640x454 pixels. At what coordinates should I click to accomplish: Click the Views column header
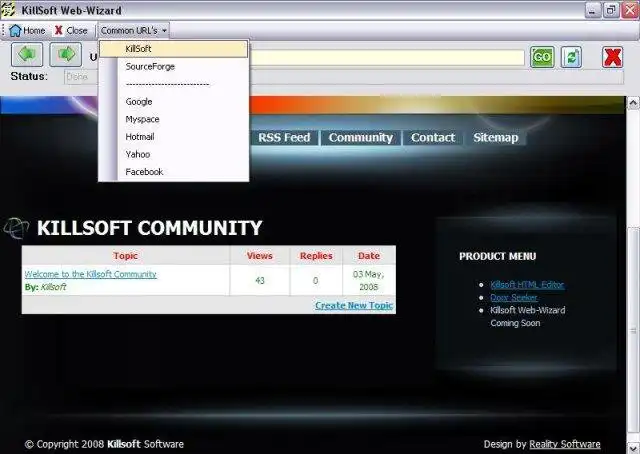[x=260, y=256]
